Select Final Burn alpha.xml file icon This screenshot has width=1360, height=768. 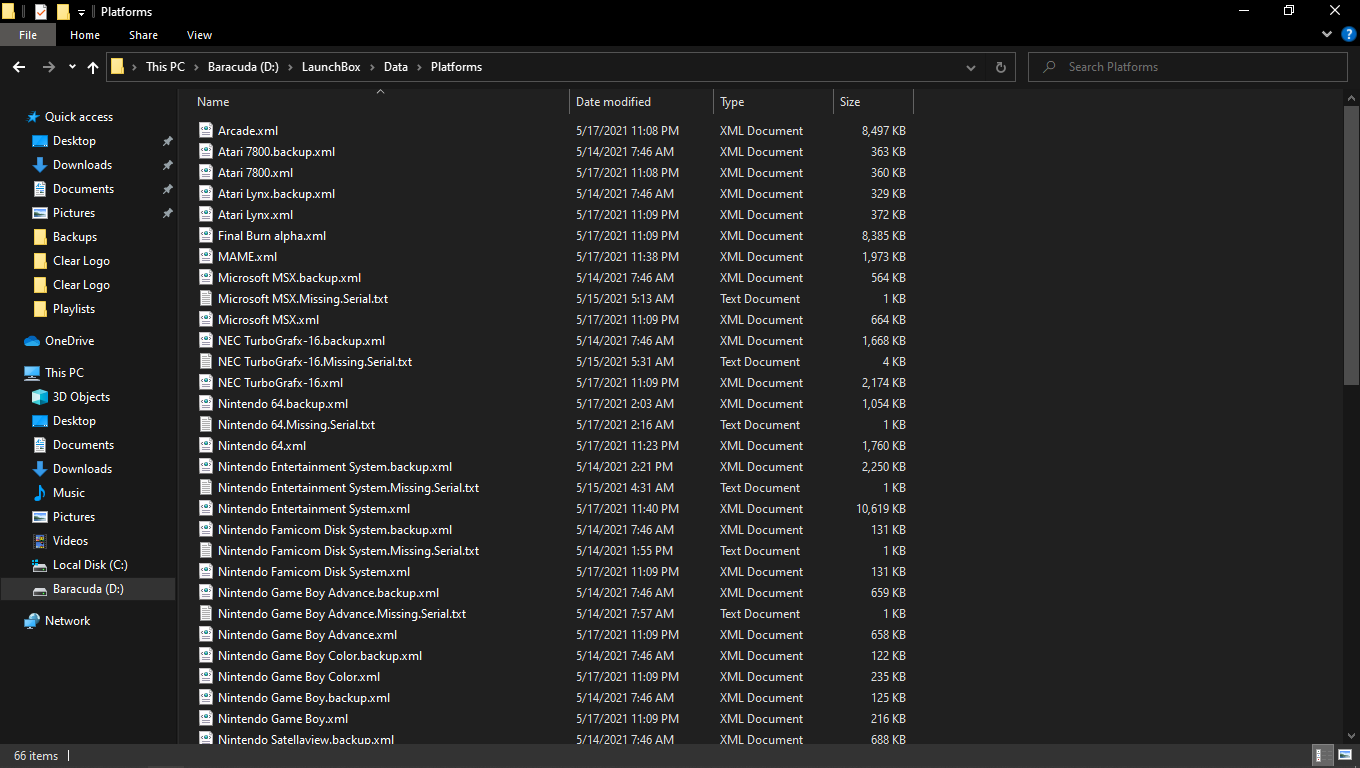206,236
